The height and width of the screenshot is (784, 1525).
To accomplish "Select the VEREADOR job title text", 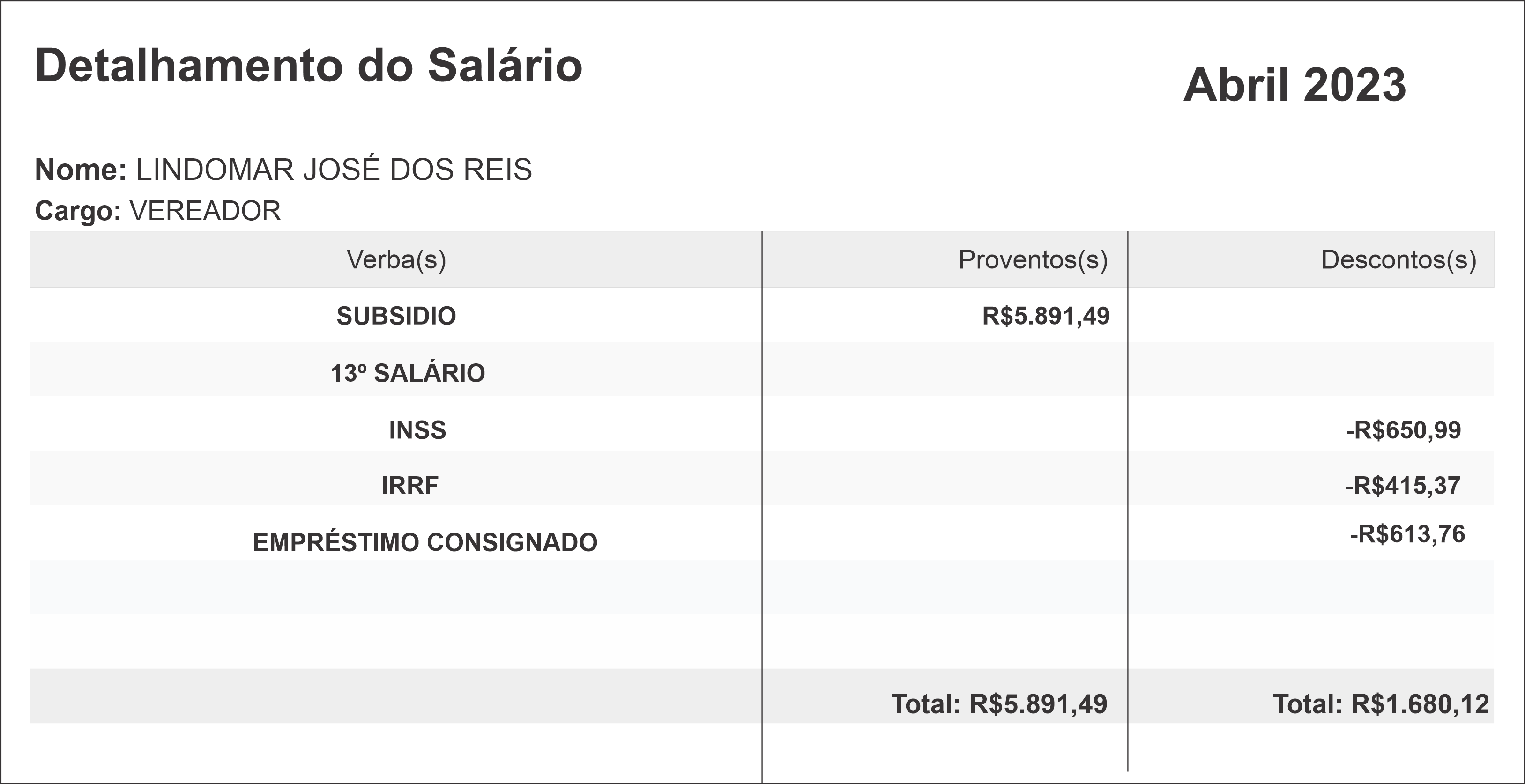I will coord(205,211).
